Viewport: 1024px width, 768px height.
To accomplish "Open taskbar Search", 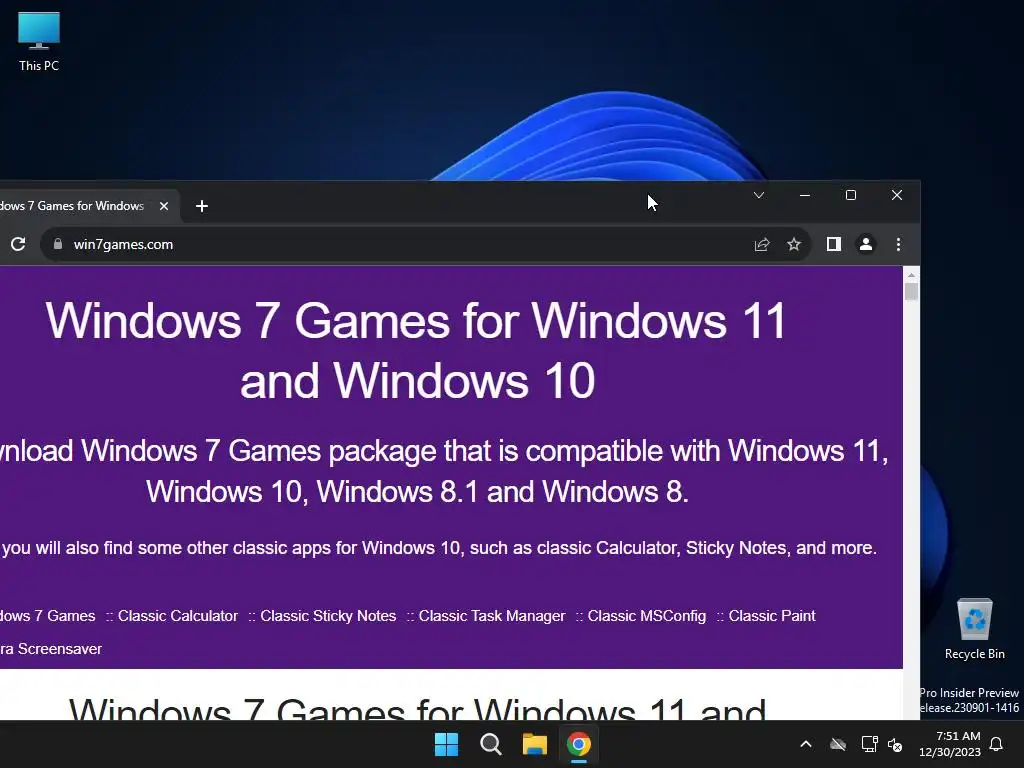I will tap(490, 744).
